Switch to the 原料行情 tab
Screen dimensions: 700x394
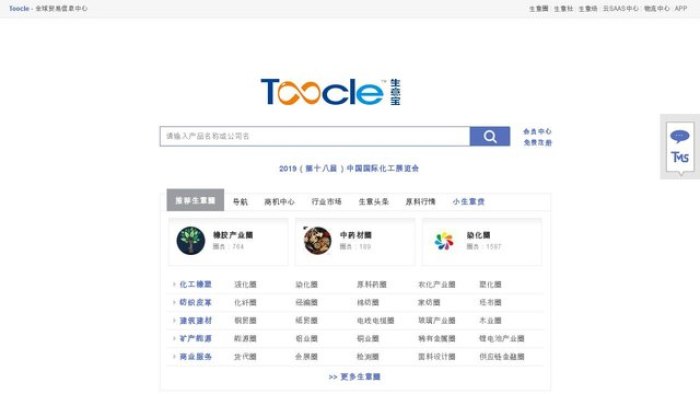tap(420, 202)
